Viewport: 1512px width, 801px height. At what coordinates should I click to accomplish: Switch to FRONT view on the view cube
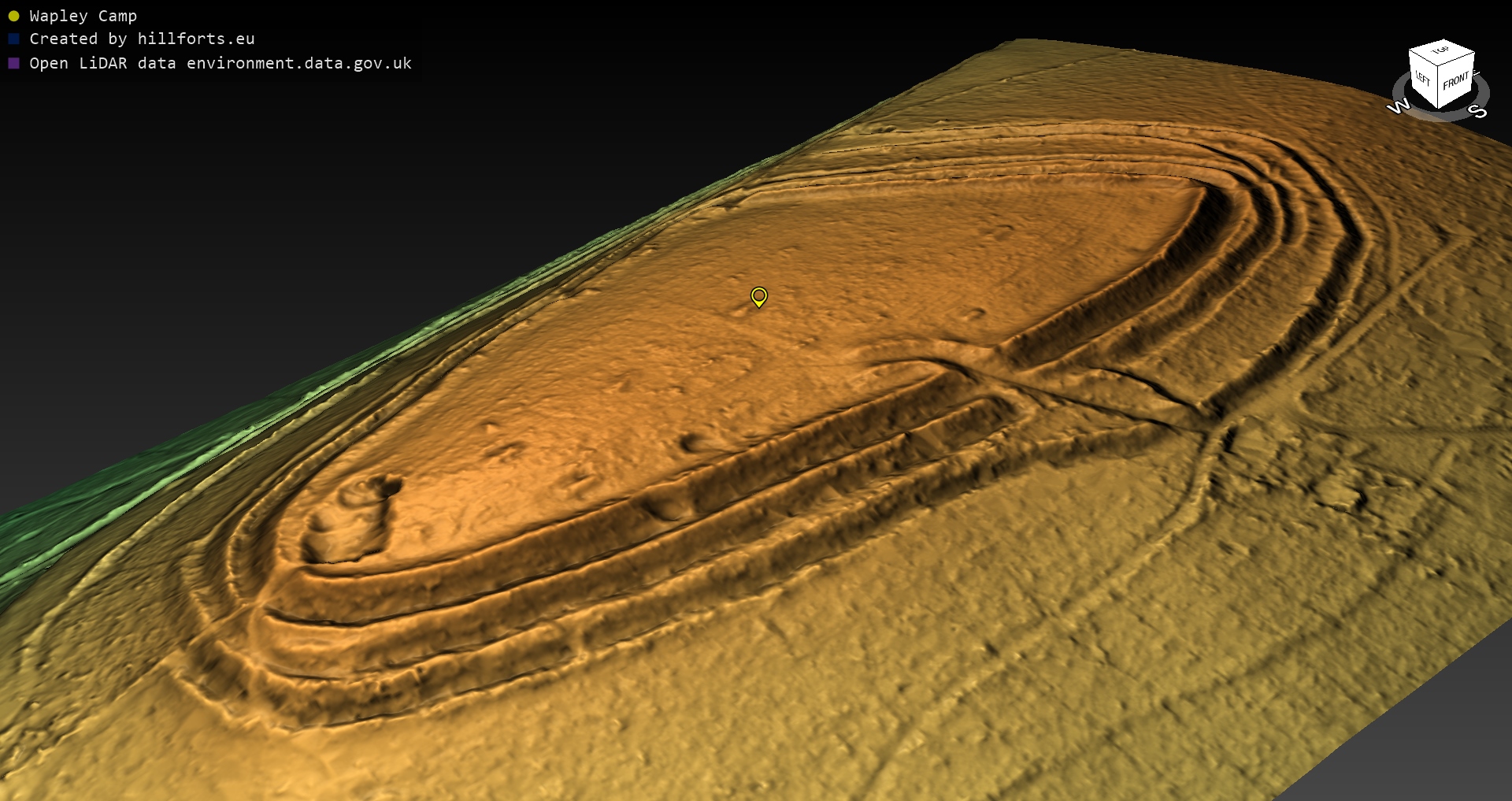[x=1455, y=81]
